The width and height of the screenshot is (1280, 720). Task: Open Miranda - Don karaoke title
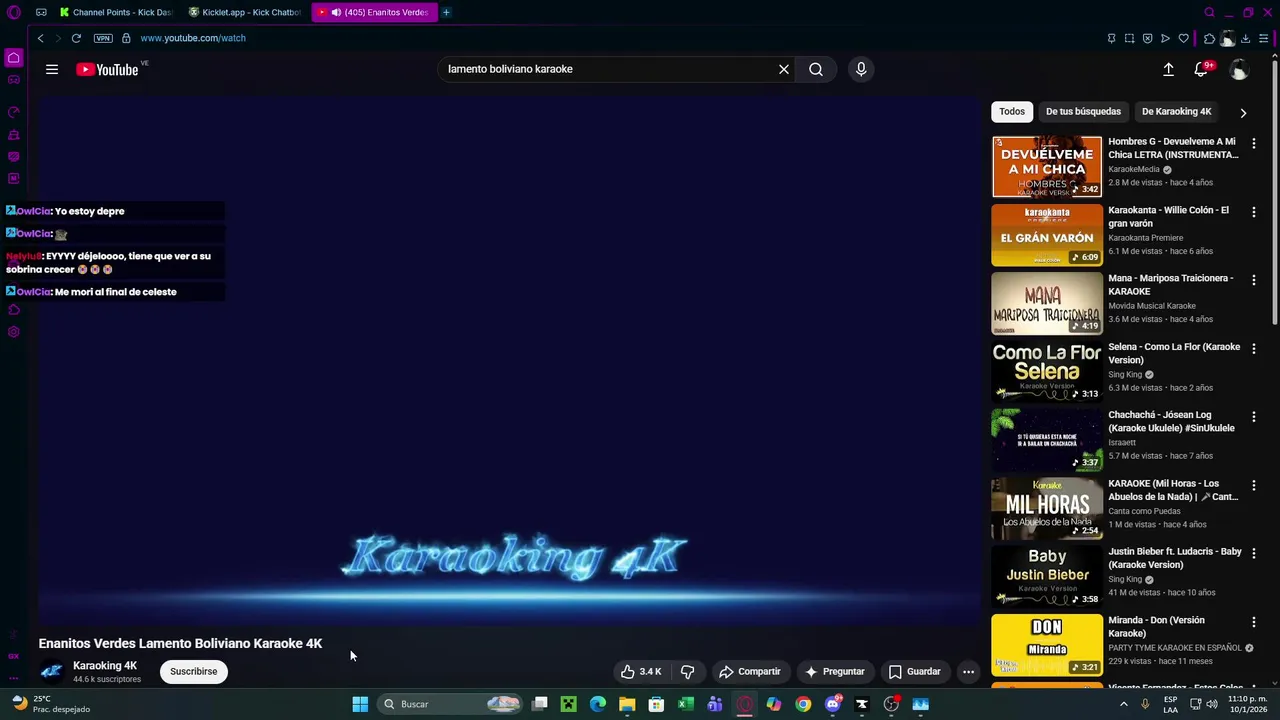tap(1156, 627)
